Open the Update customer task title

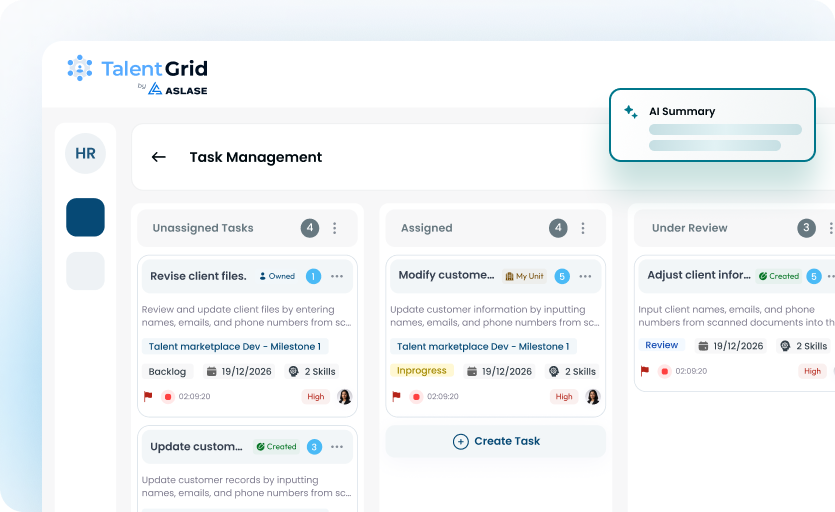(x=196, y=446)
